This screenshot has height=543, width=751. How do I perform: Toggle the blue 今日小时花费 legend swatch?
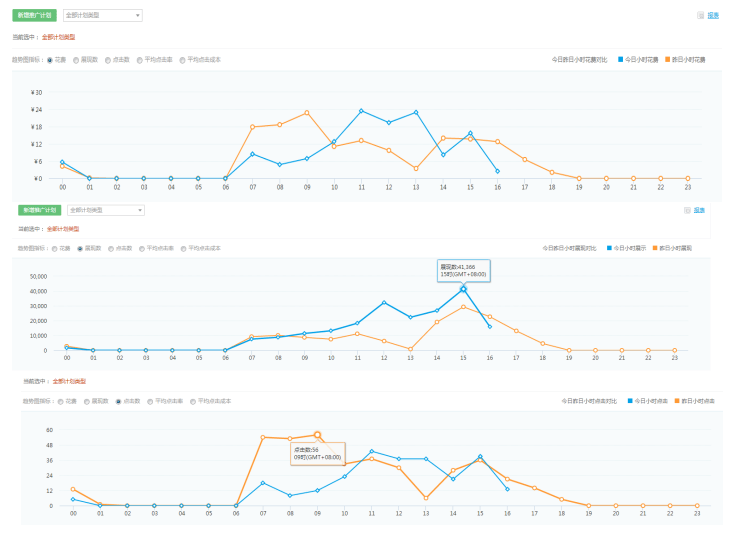[x=621, y=60]
